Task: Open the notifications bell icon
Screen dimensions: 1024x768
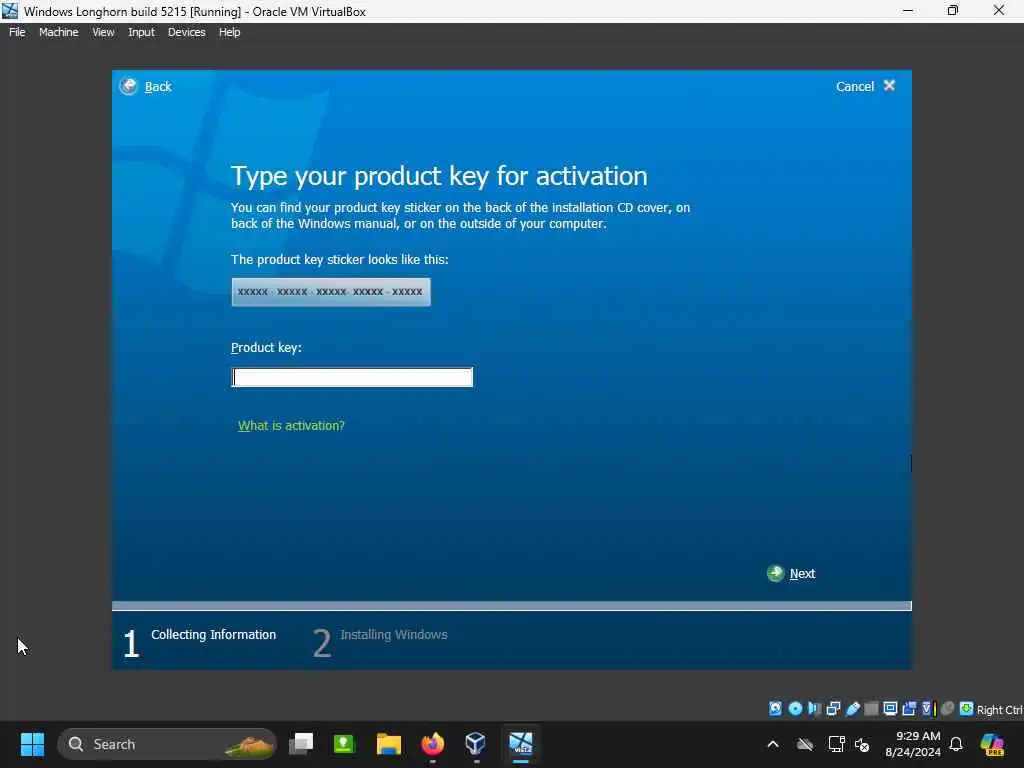Action: [x=956, y=744]
